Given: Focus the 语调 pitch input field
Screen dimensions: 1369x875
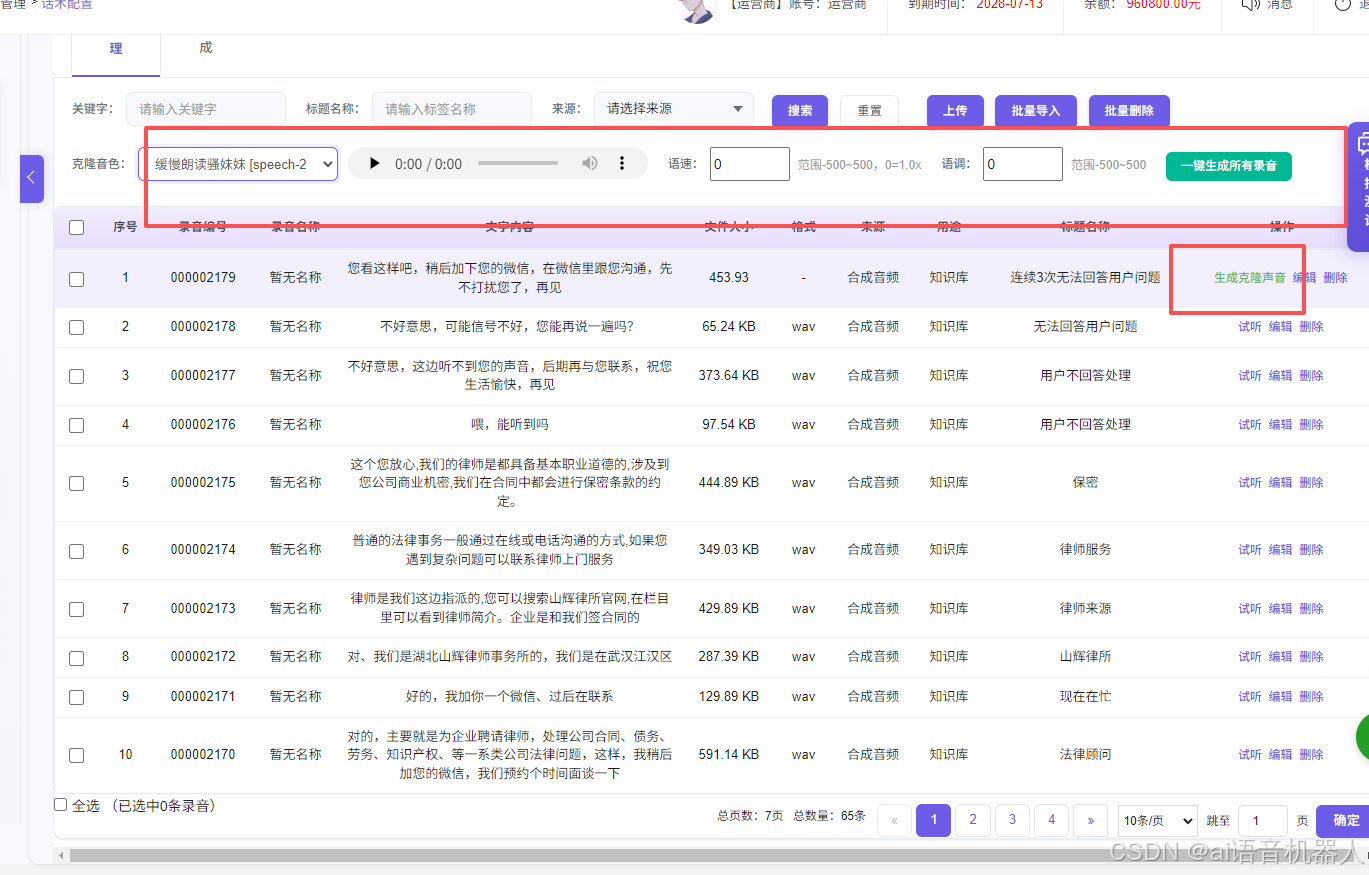Looking at the screenshot, I should (1023, 164).
